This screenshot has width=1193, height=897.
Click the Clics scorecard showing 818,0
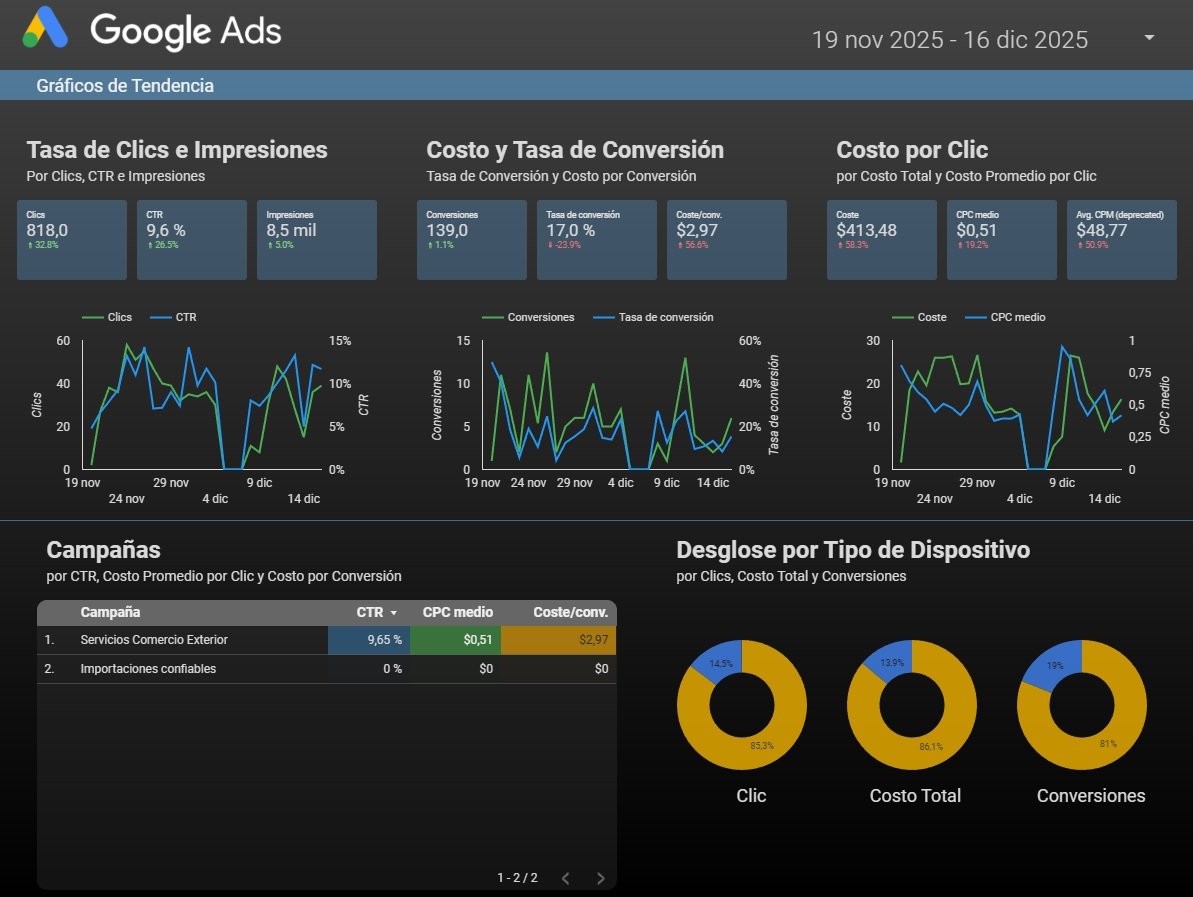(x=72, y=239)
